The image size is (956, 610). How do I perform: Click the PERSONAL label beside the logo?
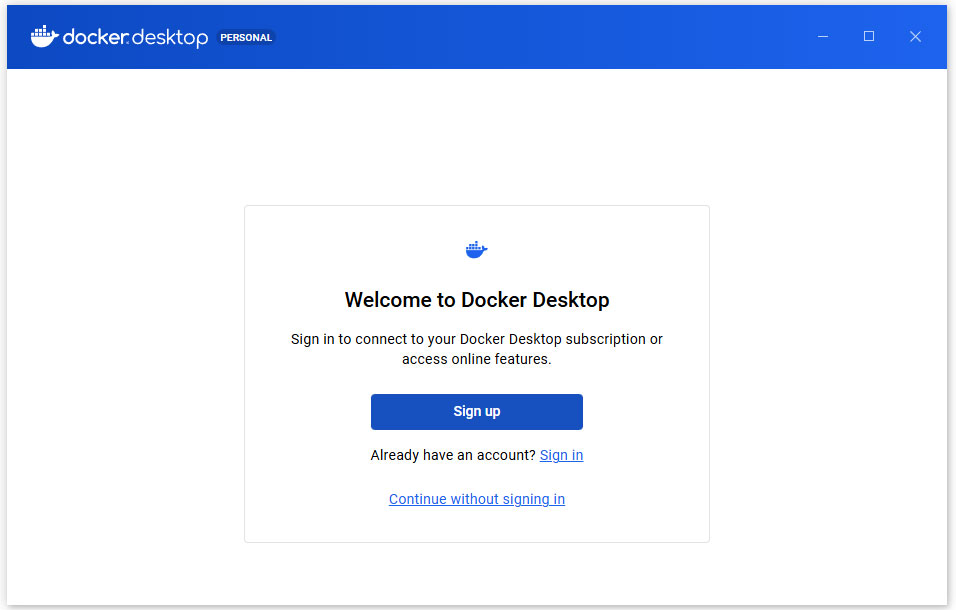(x=246, y=37)
